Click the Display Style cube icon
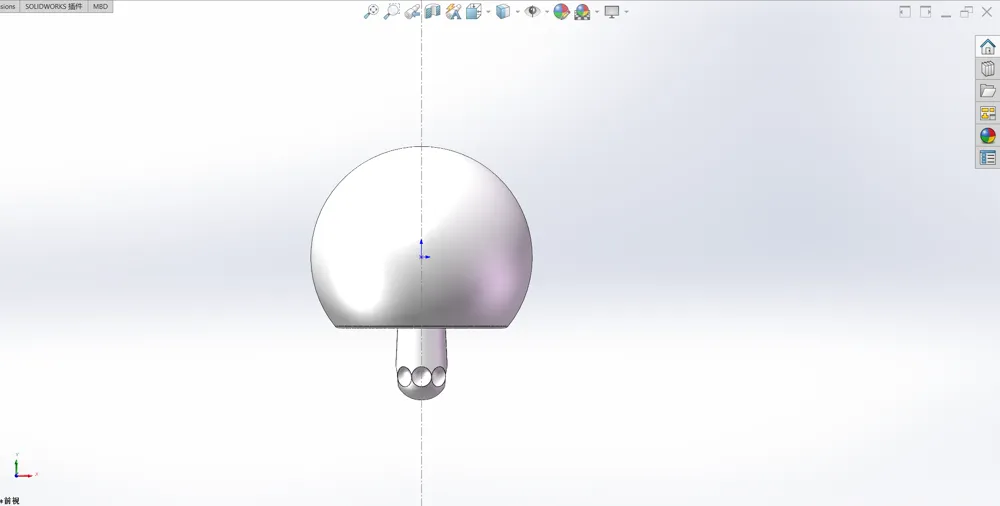 coord(503,12)
